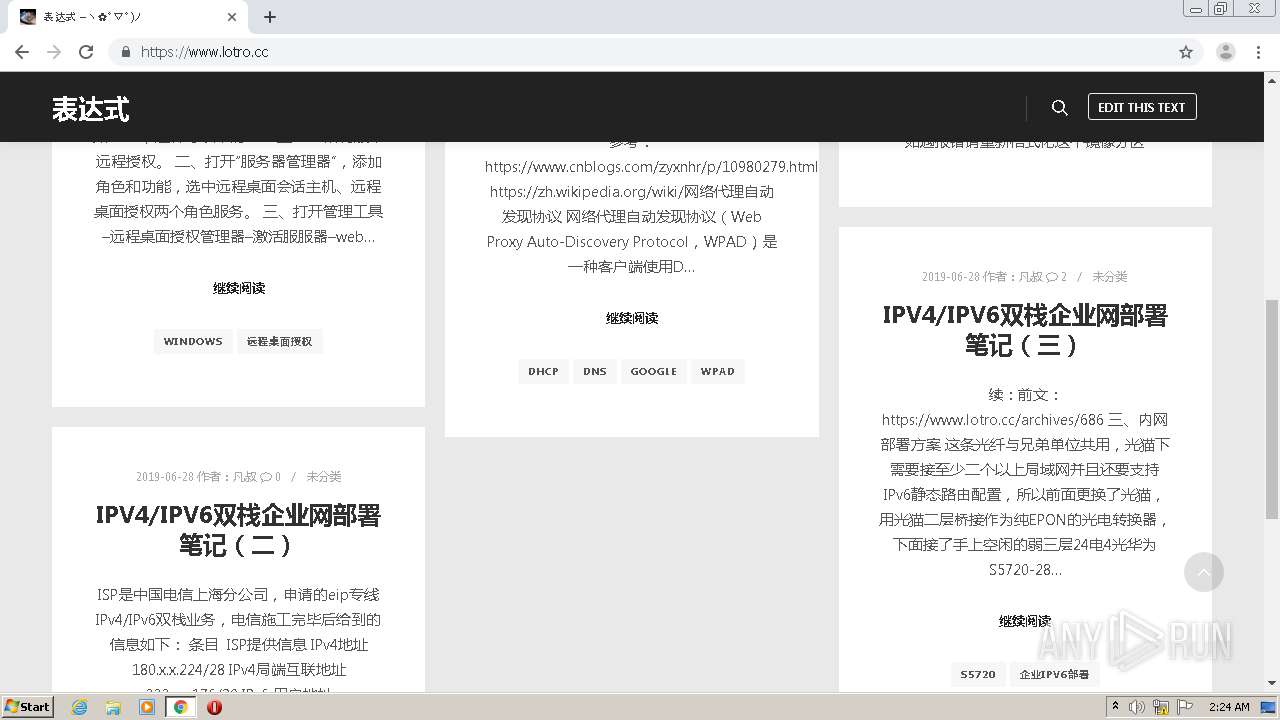Open the file explorer taskbar icon
This screenshot has height=720, width=1280.
113,707
